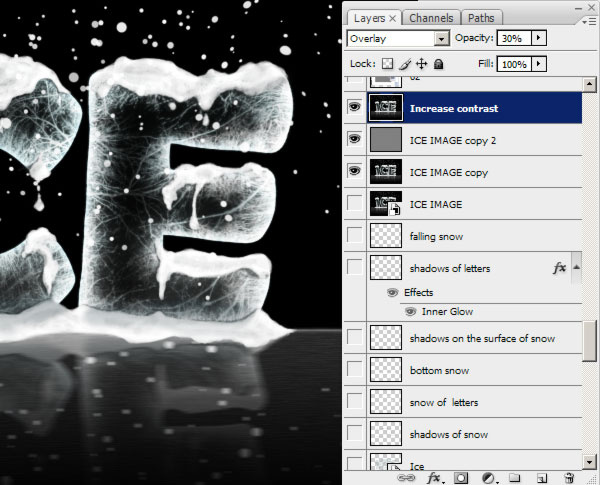This screenshot has height=485, width=600.
Task: Open the layer style fx menu
Action: click(x=435, y=478)
